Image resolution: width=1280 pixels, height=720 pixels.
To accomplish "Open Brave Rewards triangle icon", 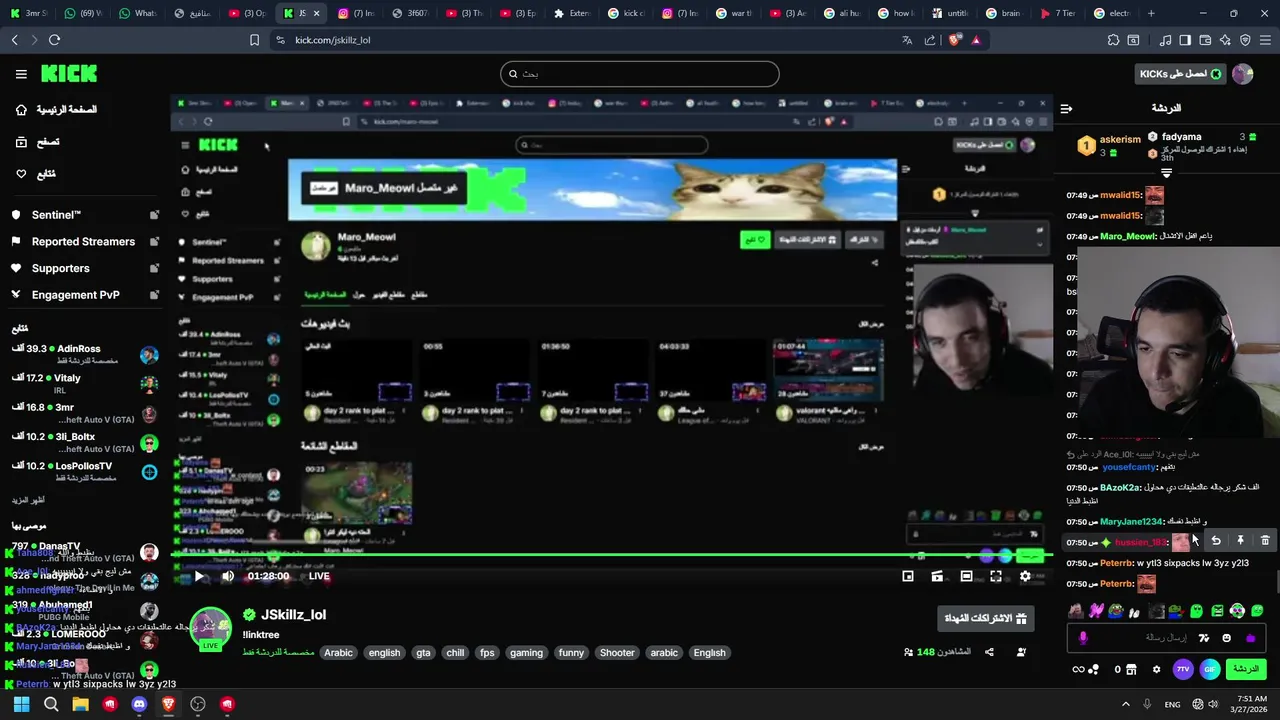I will click(x=976, y=40).
